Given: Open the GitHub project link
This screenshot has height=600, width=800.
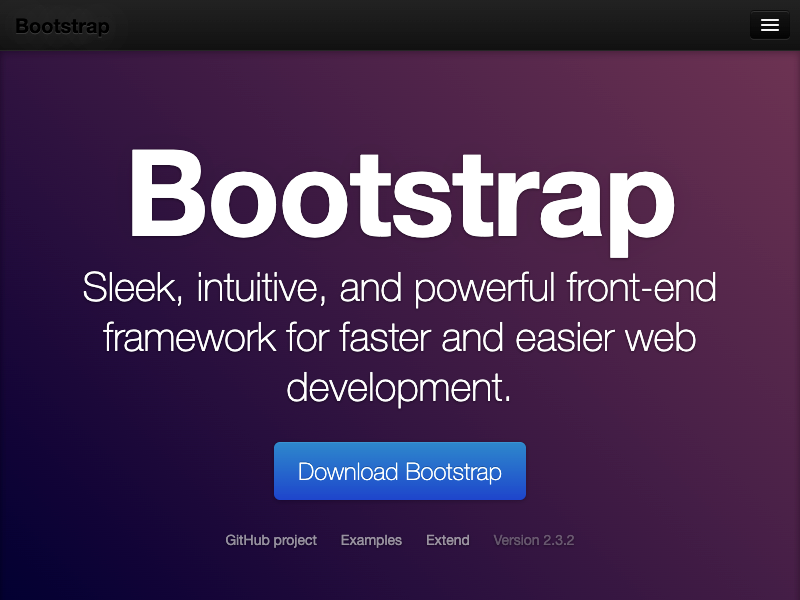Looking at the screenshot, I should click(x=271, y=540).
